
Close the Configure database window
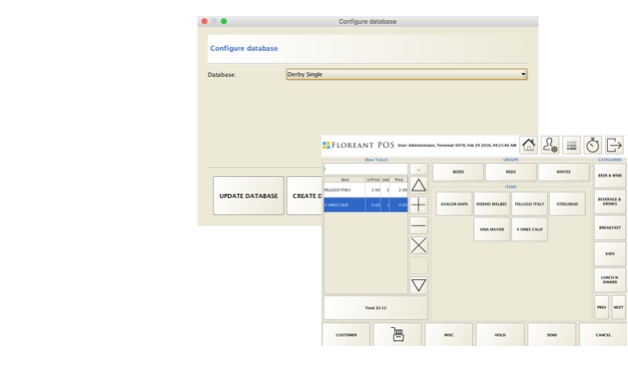[x=204, y=21]
